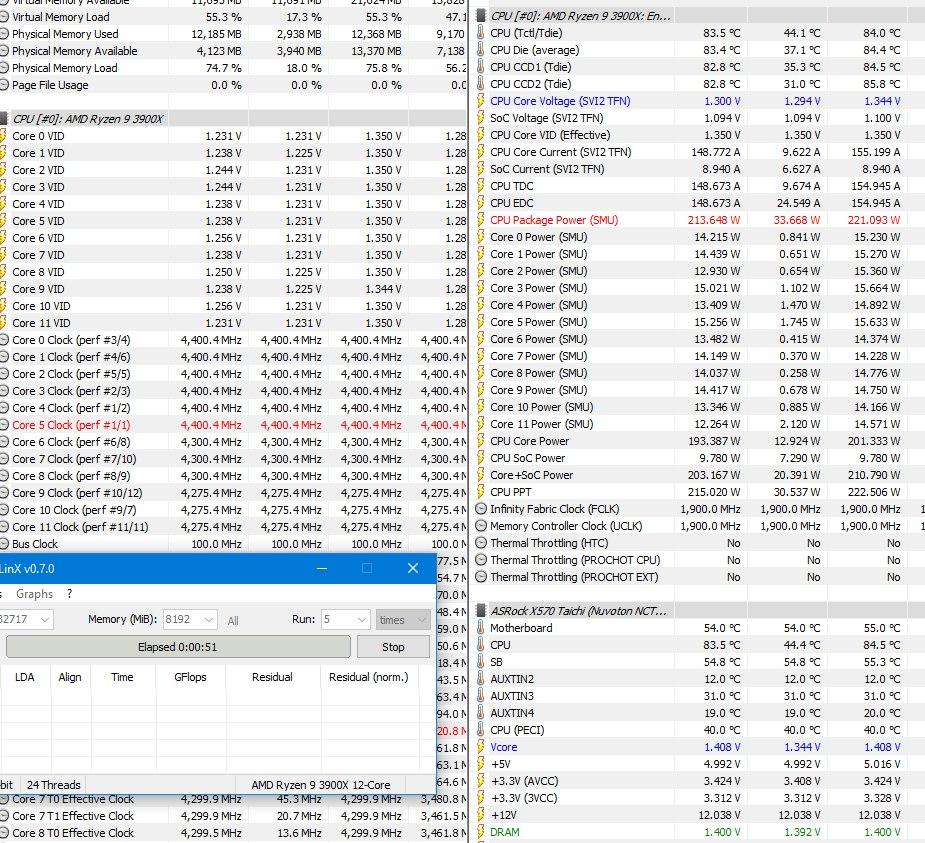Click the Elapsed 0:00:51 progress bar

pyautogui.click(x=178, y=647)
